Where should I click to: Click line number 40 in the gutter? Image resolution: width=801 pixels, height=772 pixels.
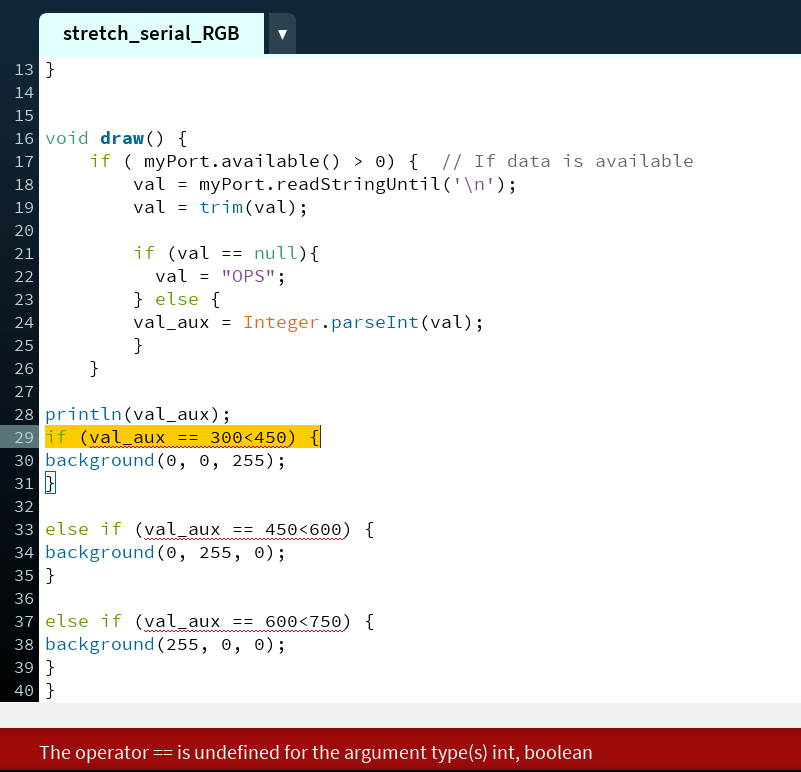coord(23,691)
